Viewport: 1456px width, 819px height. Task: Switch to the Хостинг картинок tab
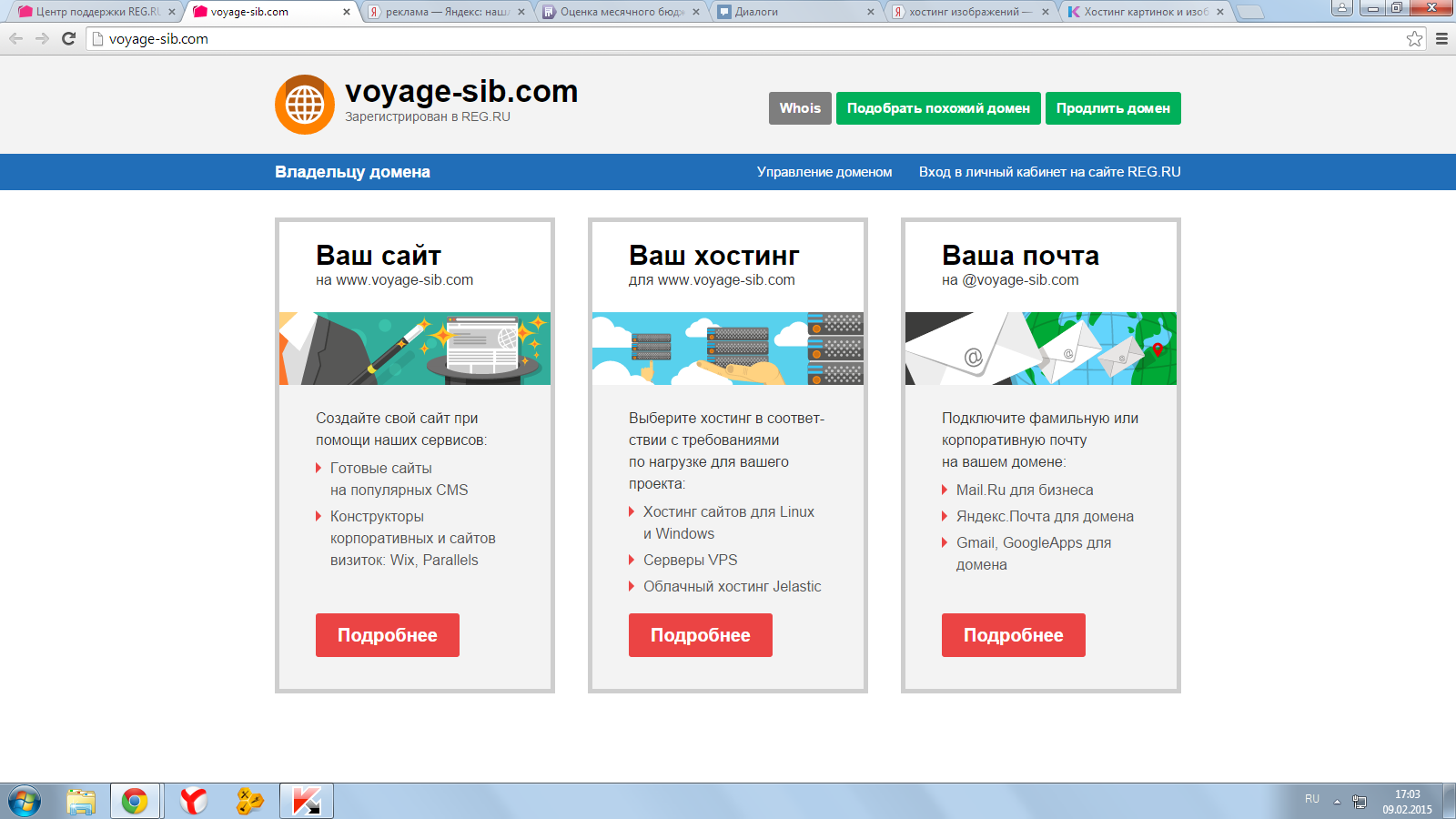(x=1145, y=12)
